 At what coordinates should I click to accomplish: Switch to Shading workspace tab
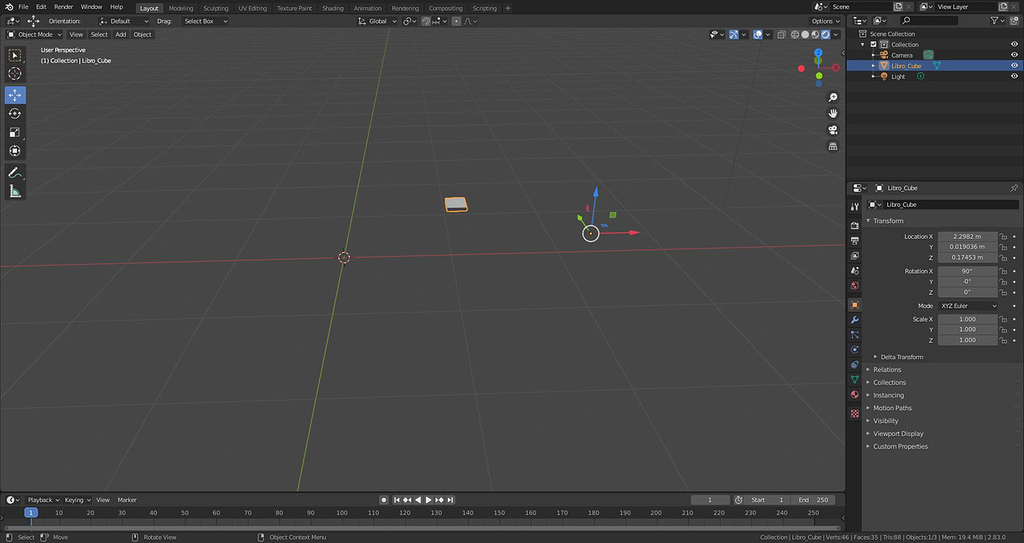point(332,8)
